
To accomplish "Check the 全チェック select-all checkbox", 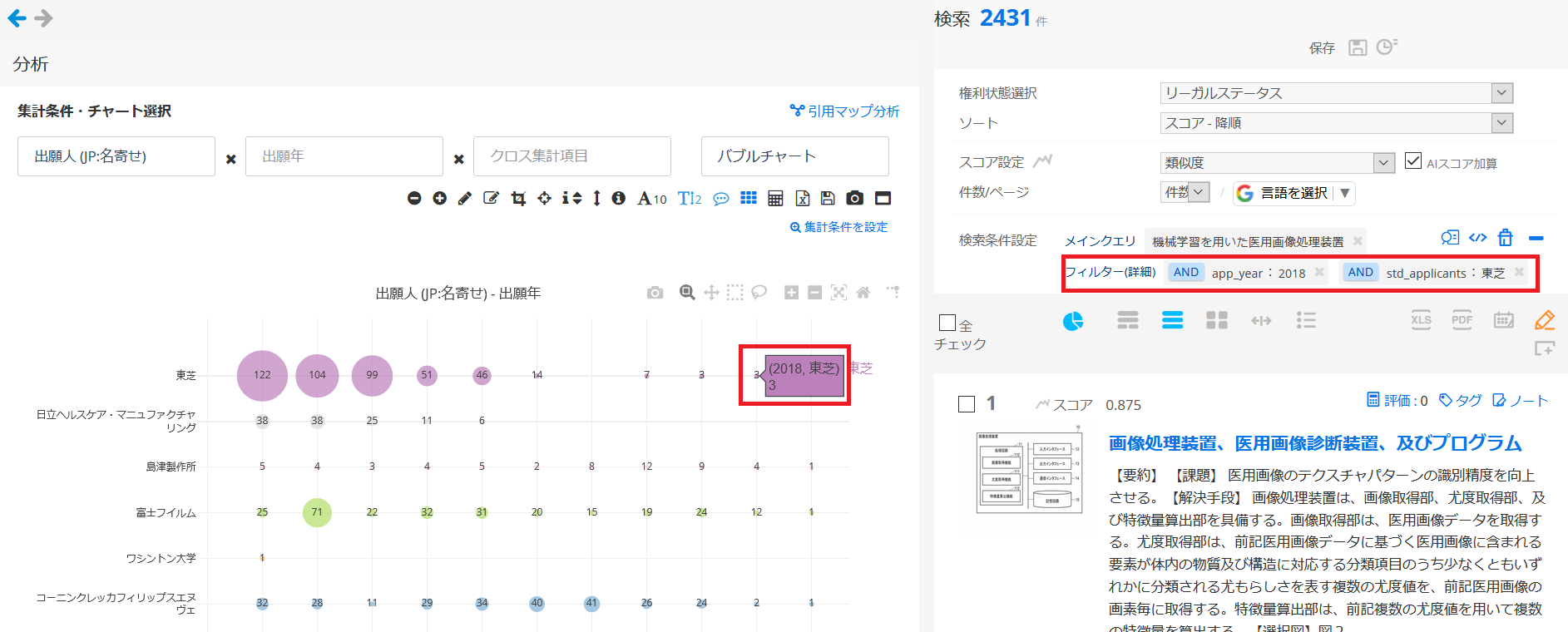I will pyautogui.click(x=947, y=323).
